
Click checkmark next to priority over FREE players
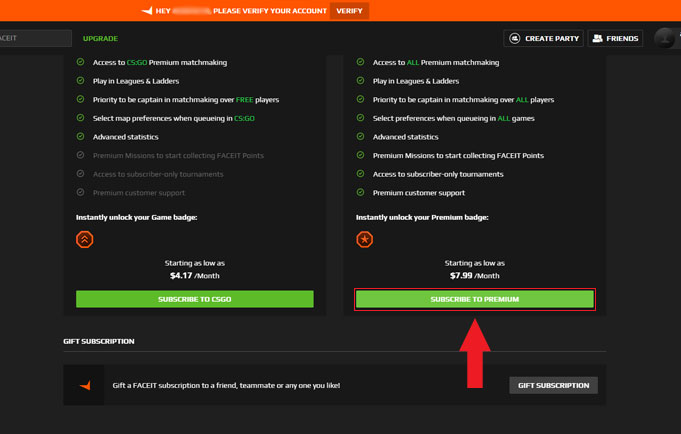(81, 99)
